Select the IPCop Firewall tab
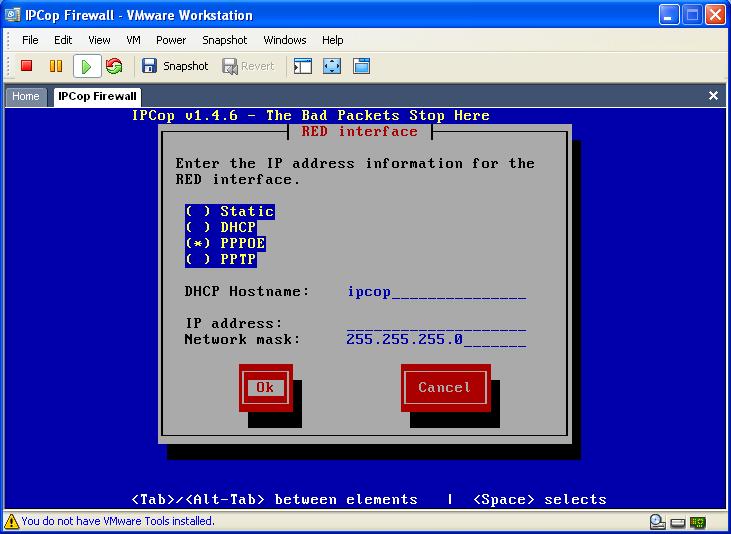Viewport: 731px width, 534px height. pos(97,97)
